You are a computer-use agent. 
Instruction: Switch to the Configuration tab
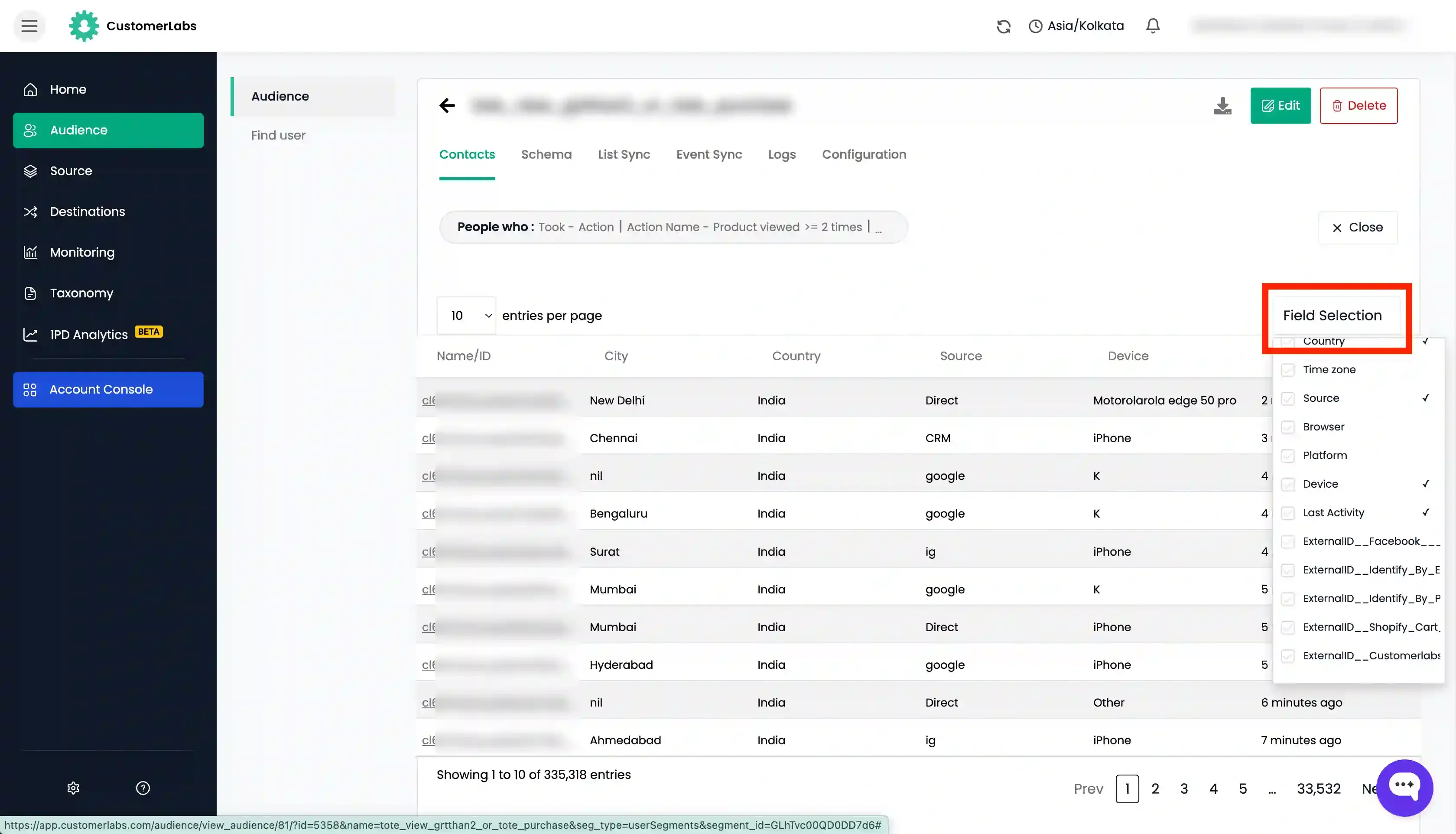coord(864,155)
